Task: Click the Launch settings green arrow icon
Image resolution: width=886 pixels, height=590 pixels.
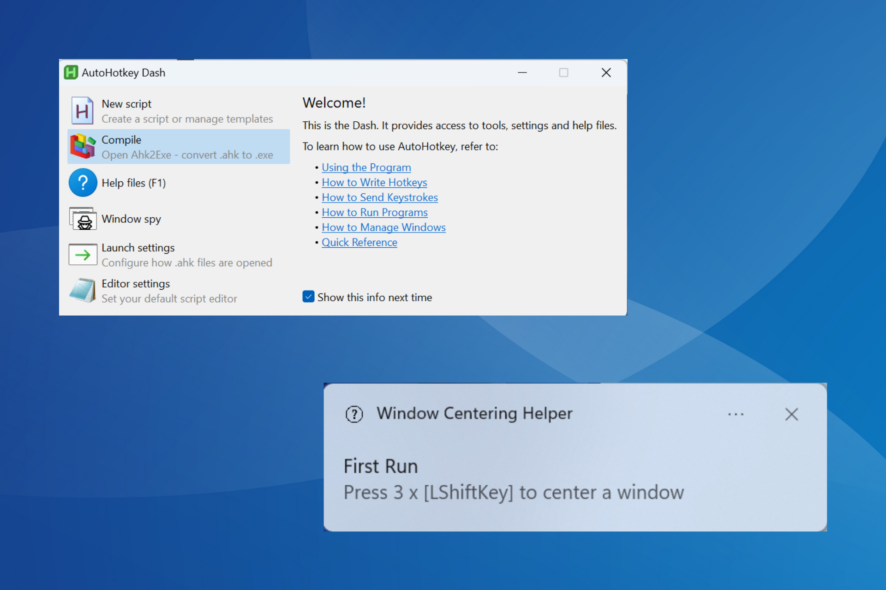Action: point(83,254)
